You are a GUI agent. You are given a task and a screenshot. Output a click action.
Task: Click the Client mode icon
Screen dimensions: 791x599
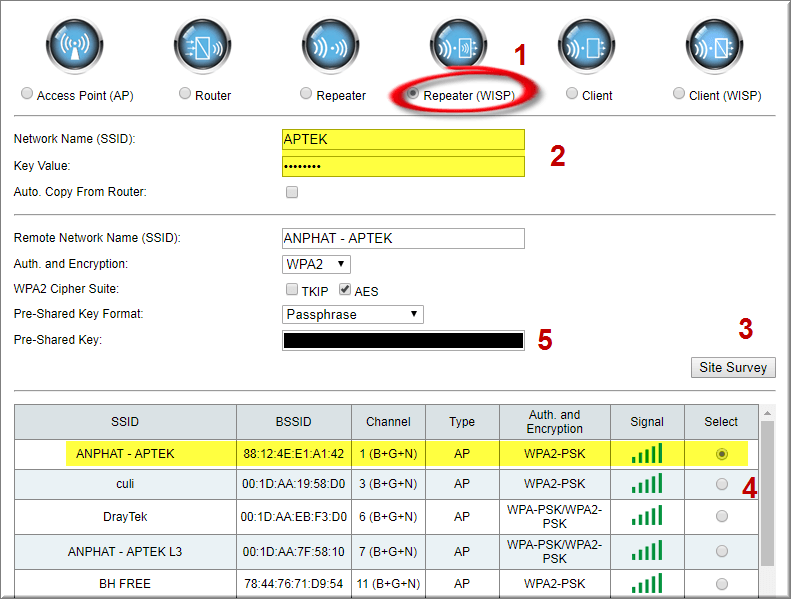click(x=586, y=46)
